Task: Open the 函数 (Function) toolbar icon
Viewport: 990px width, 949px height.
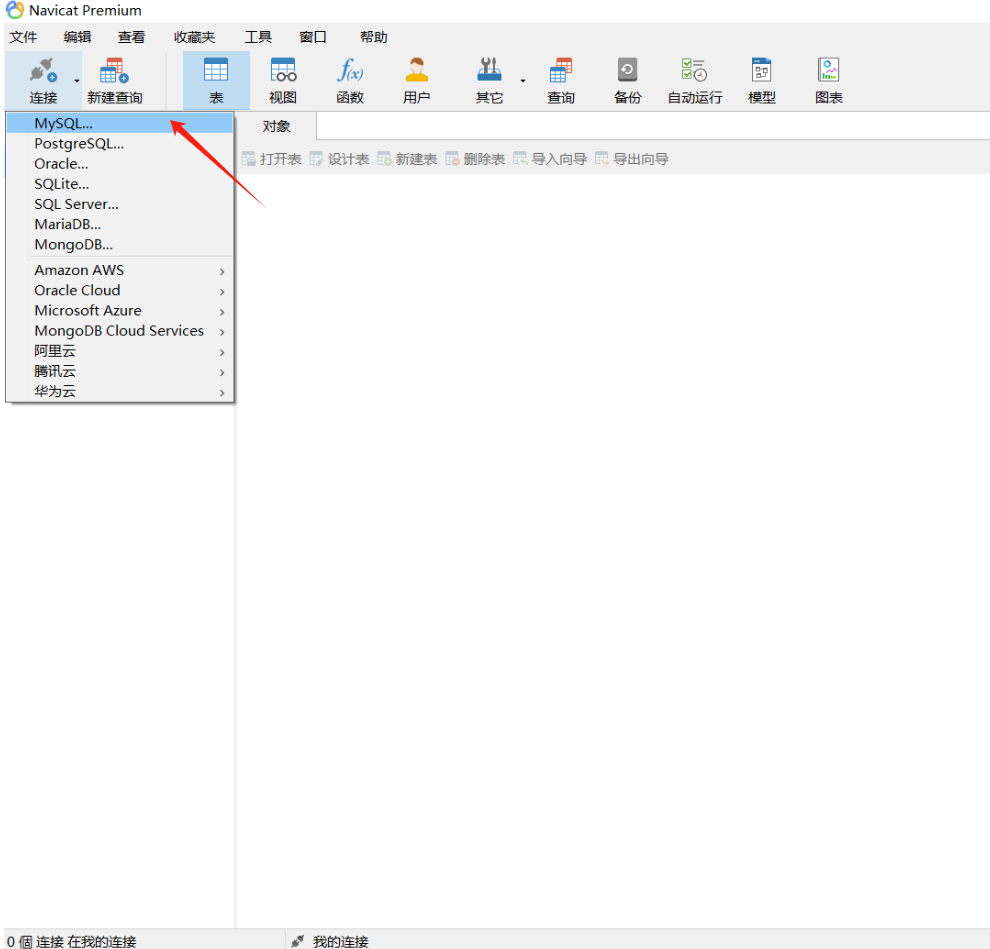Action: [x=350, y=80]
